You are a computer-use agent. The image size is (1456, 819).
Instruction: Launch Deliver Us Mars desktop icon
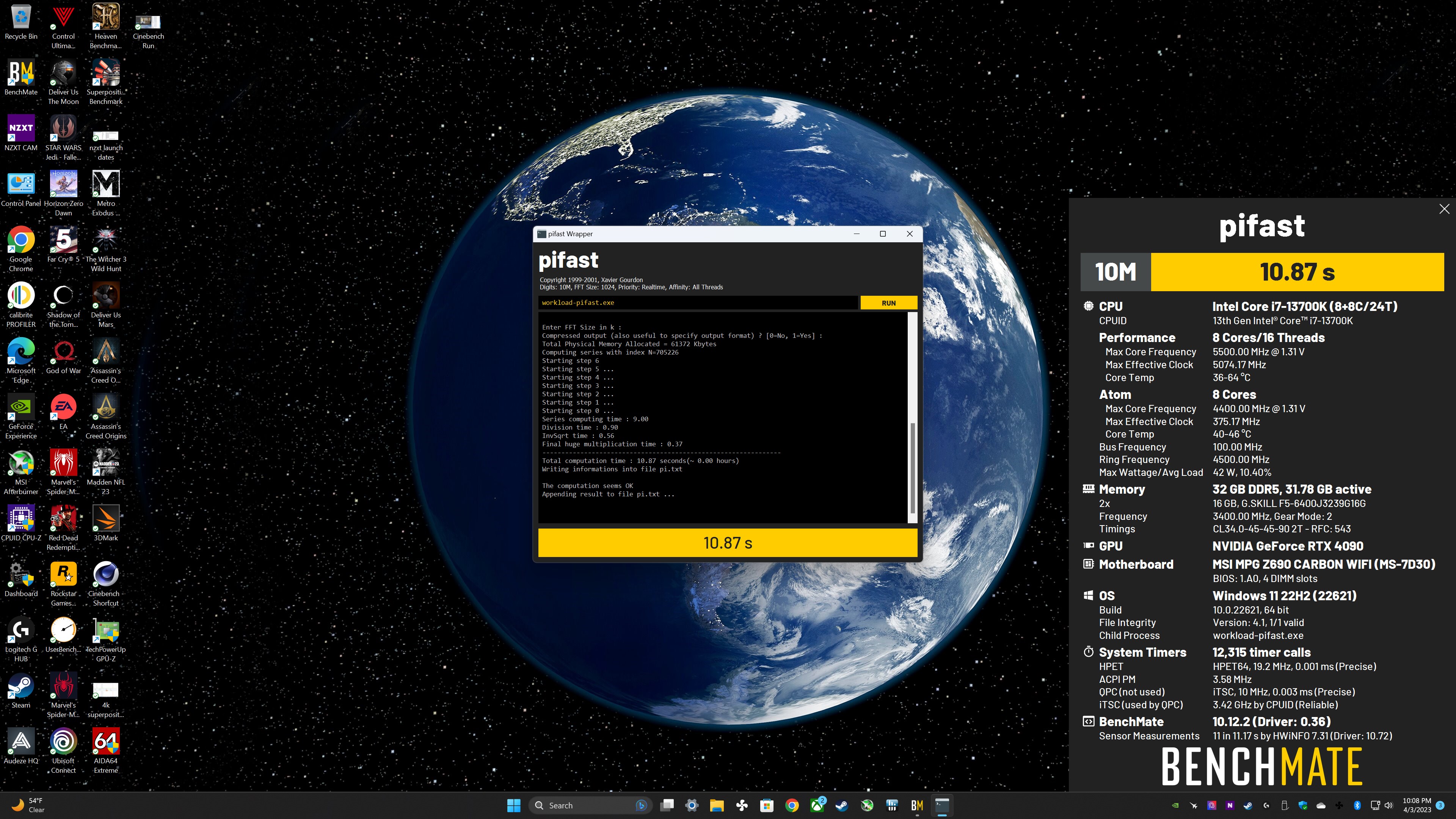click(x=106, y=305)
